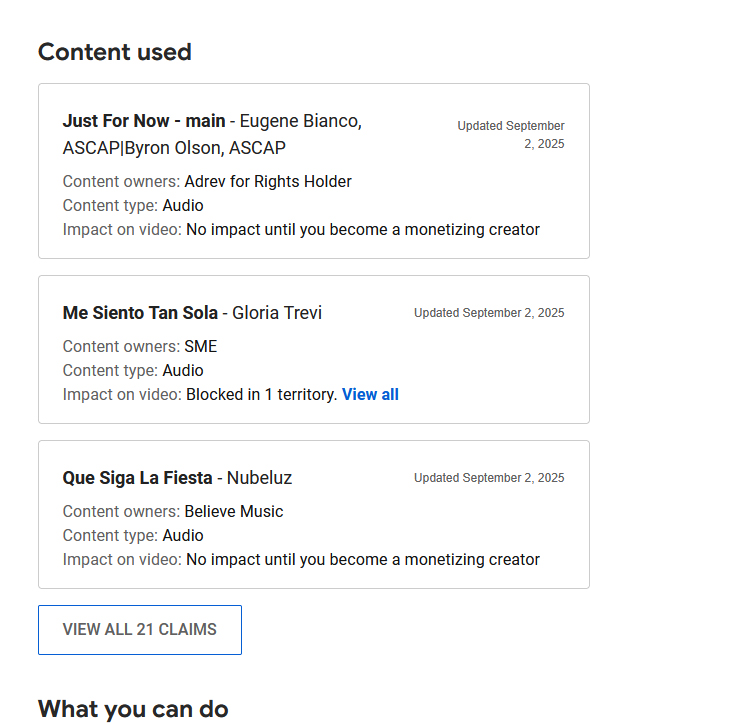
Task: Click the Nubeluz artist name
Action: (x=259, y=478)
